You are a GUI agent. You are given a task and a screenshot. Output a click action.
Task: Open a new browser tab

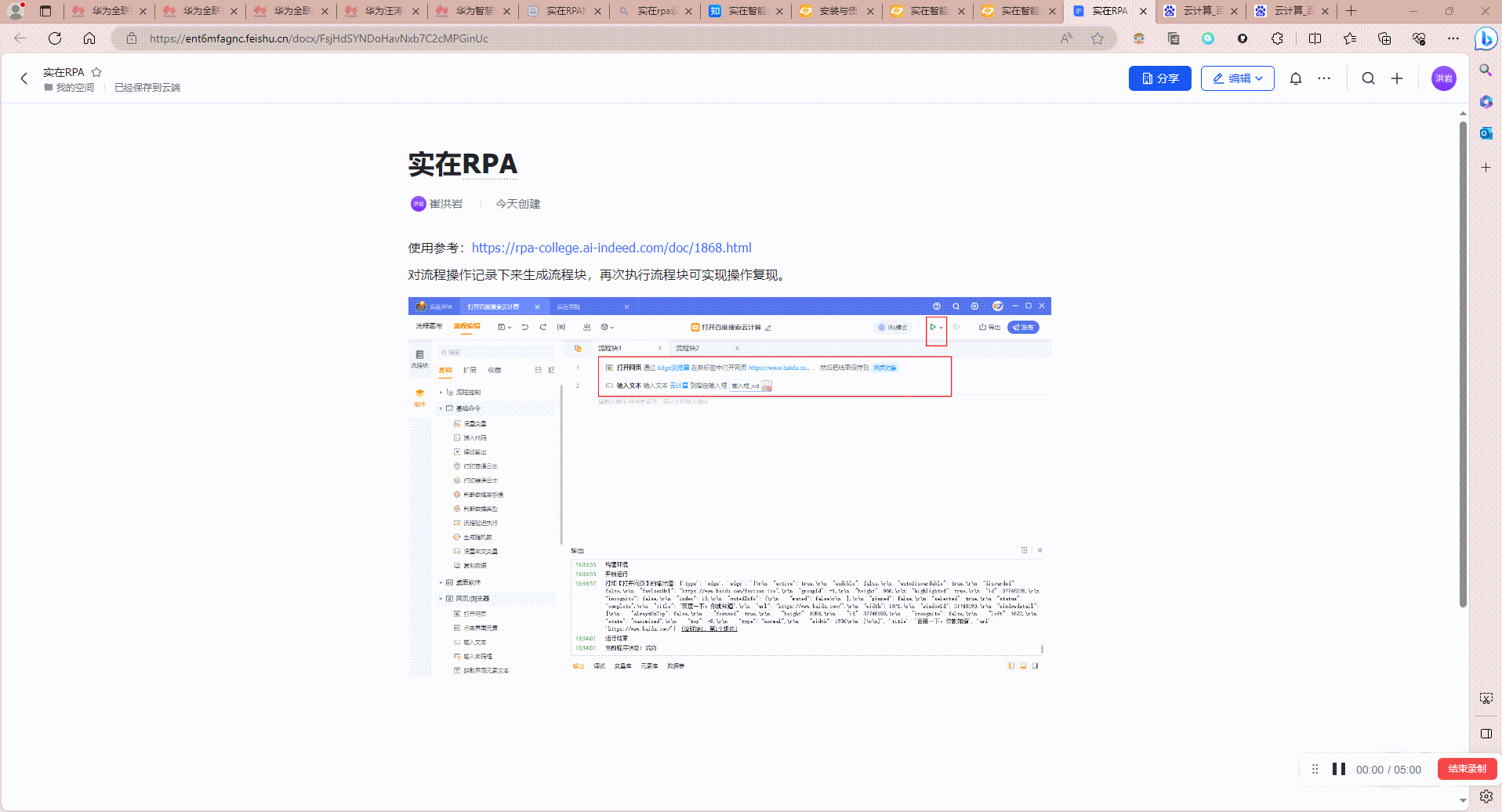pos(1351,11)
